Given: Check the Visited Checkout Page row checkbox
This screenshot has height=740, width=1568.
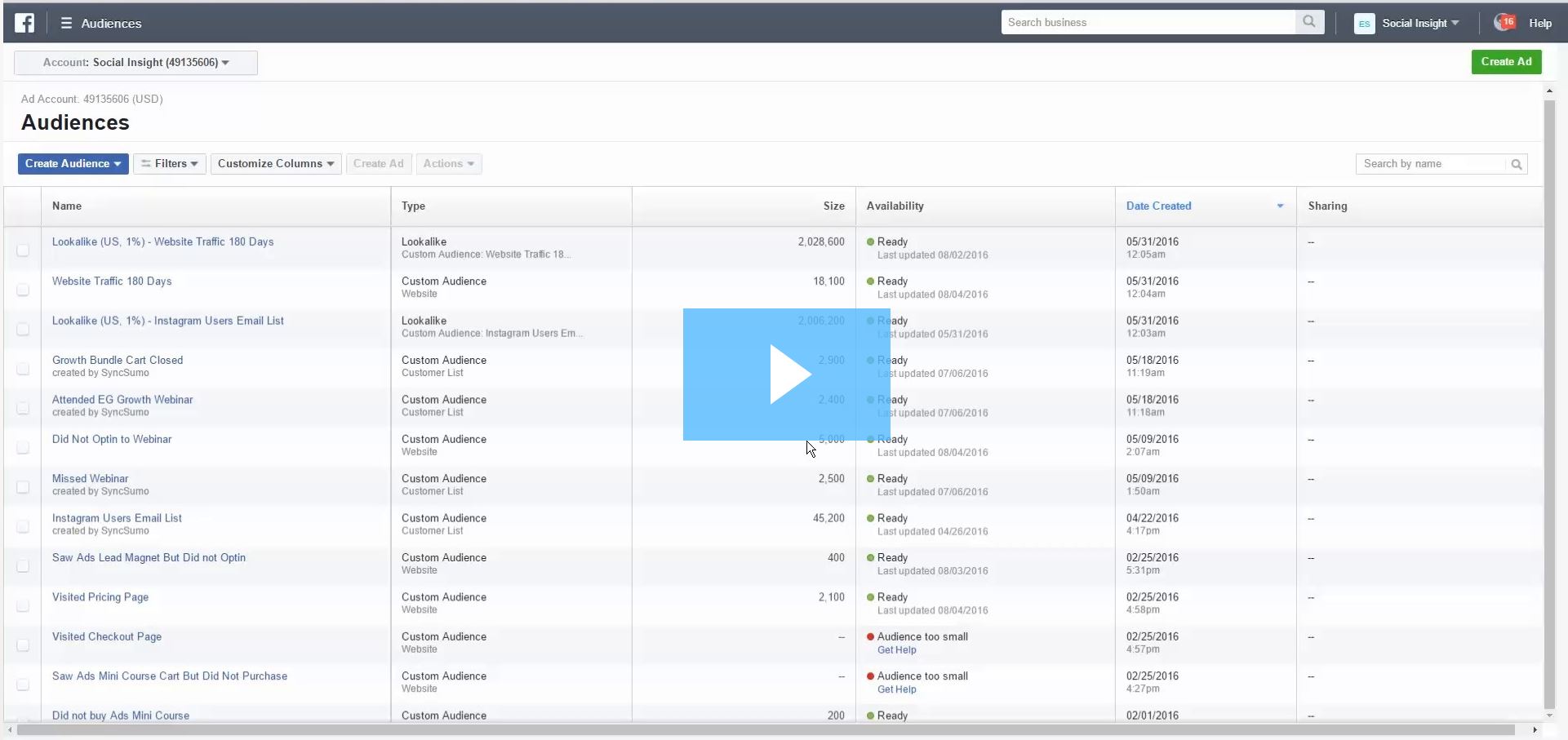Looking at the screenshot, I should [23, 645].
